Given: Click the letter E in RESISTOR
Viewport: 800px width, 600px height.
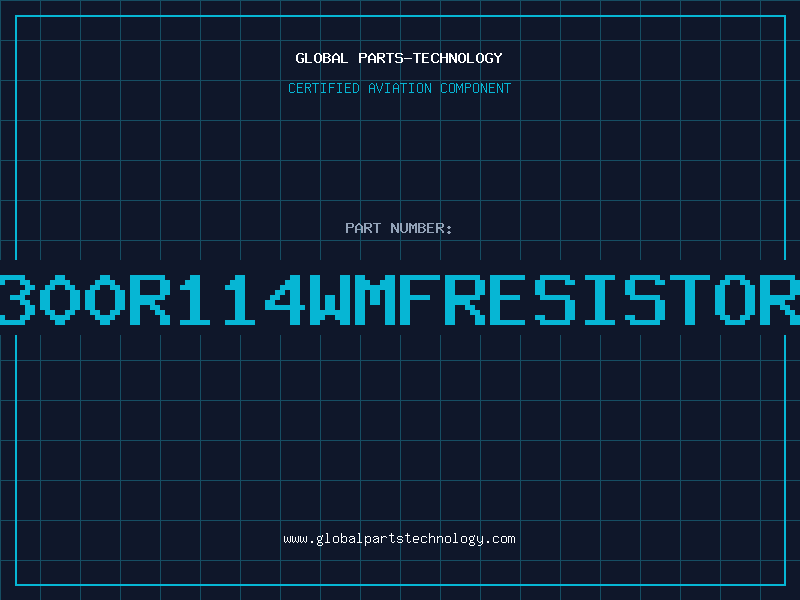Looking at the screenshot, I should point(510,299).
